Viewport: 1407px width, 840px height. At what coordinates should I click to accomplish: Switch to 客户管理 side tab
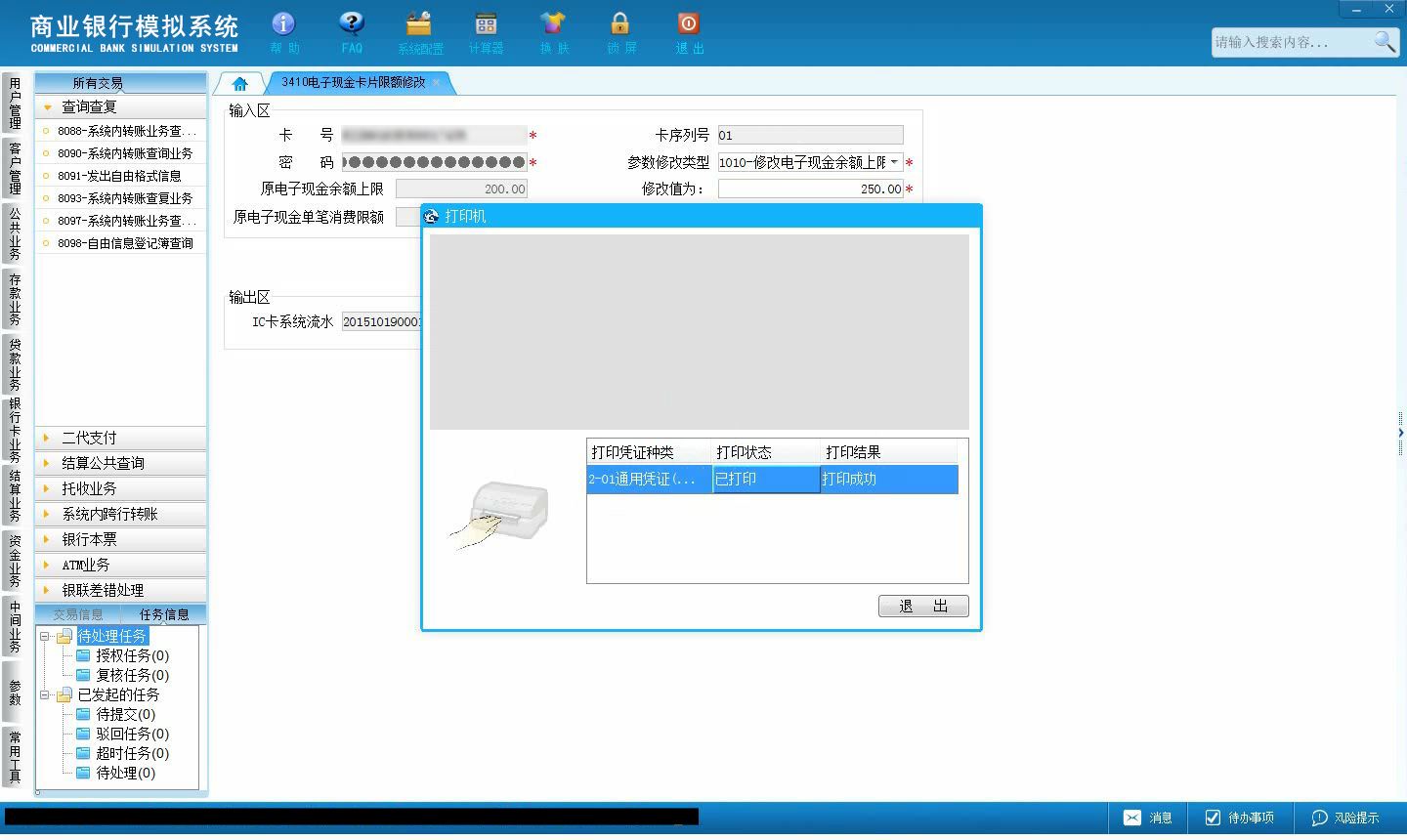(x=14, y=167)
